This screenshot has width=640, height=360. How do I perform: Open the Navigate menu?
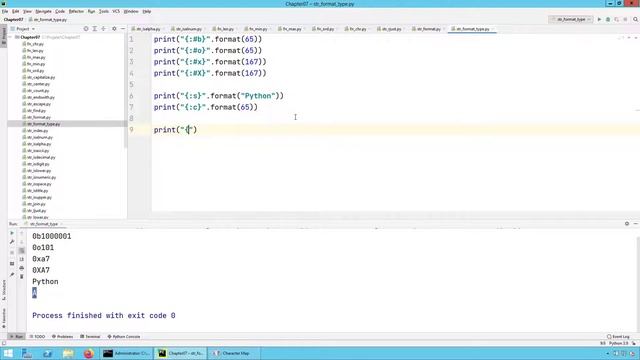click(x=43, y=11)
